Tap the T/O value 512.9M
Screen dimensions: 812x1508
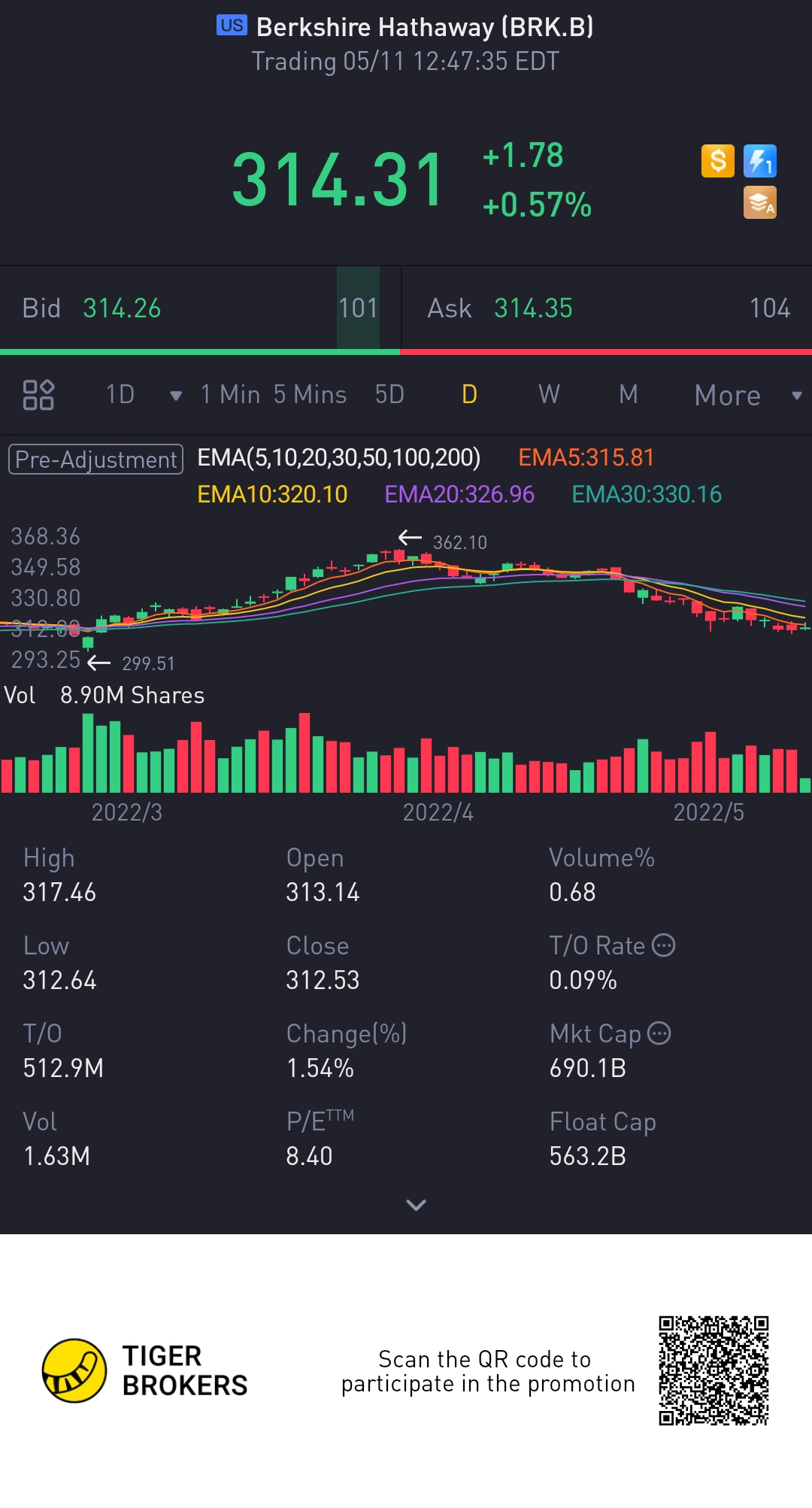[63, 1068]
